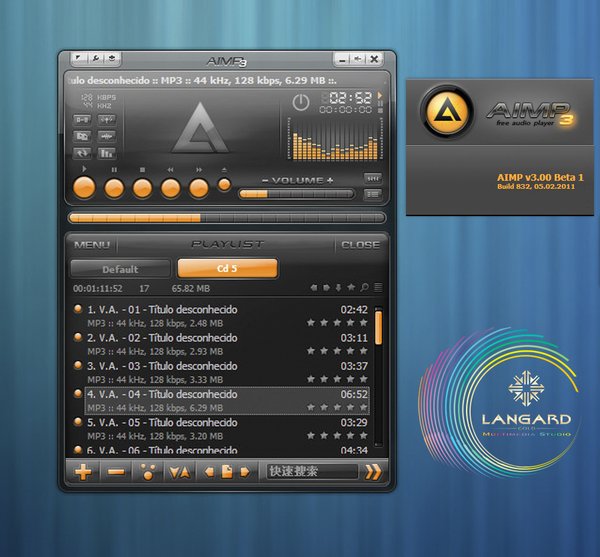Image resolution: width=600 pixels, height=557 pixels.
Task: Click the right arrow icon in playlist header
Action: coord(326,287)
